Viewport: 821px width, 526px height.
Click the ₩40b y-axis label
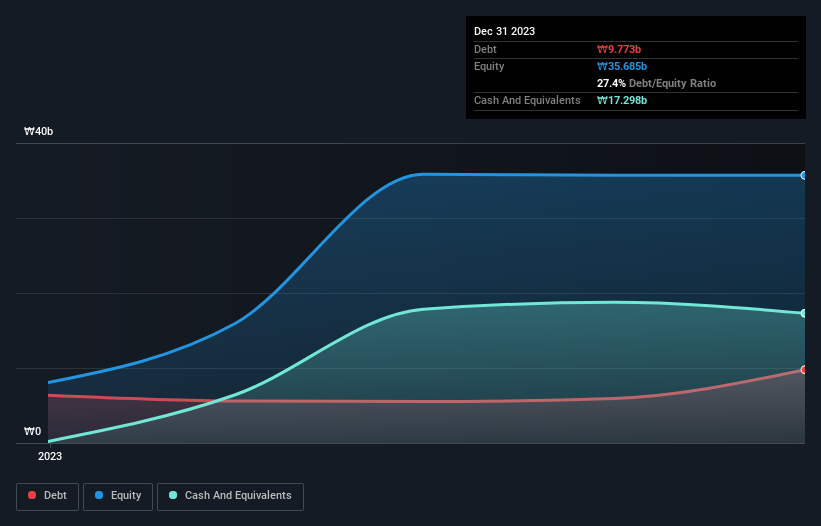click(x=38, y=131)
